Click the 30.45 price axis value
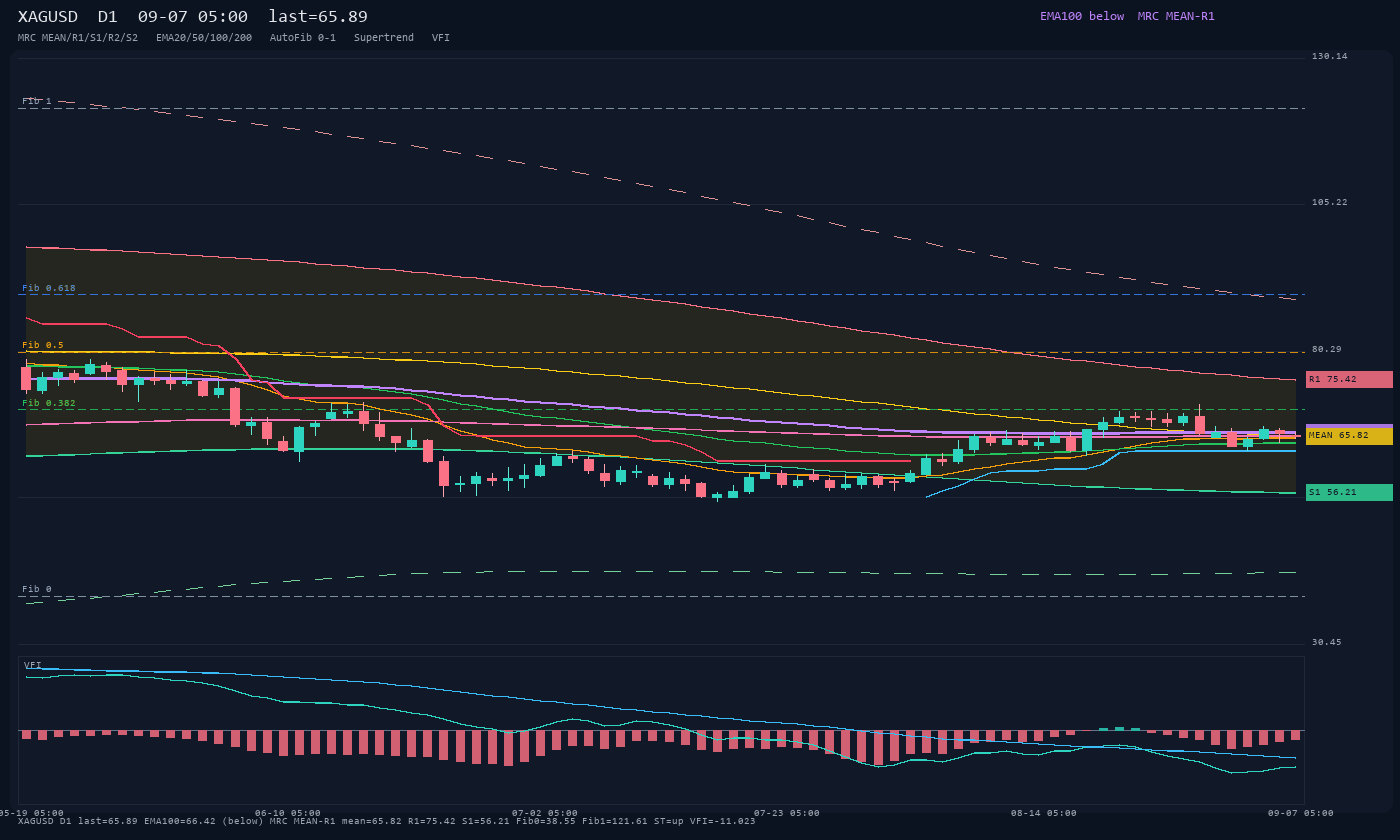This screenshot has width=1400, height=840. pos(1327,642)
